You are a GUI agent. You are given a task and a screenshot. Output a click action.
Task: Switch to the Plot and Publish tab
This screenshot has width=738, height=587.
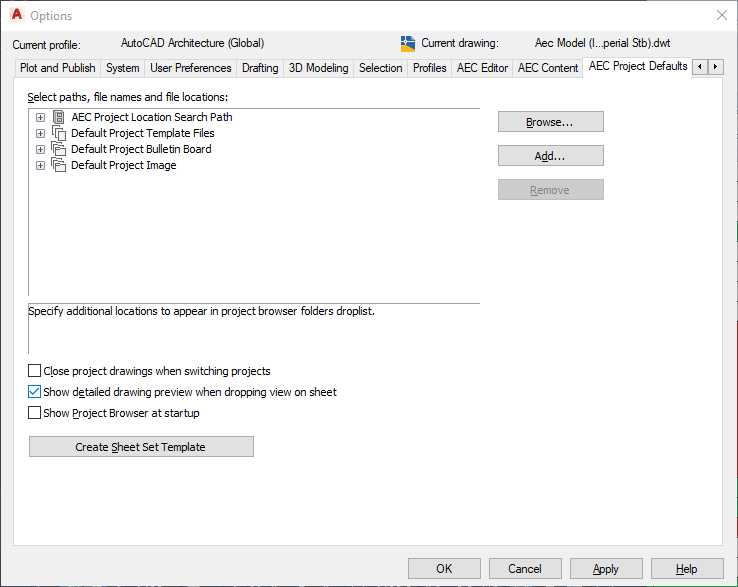pos(57,68)
